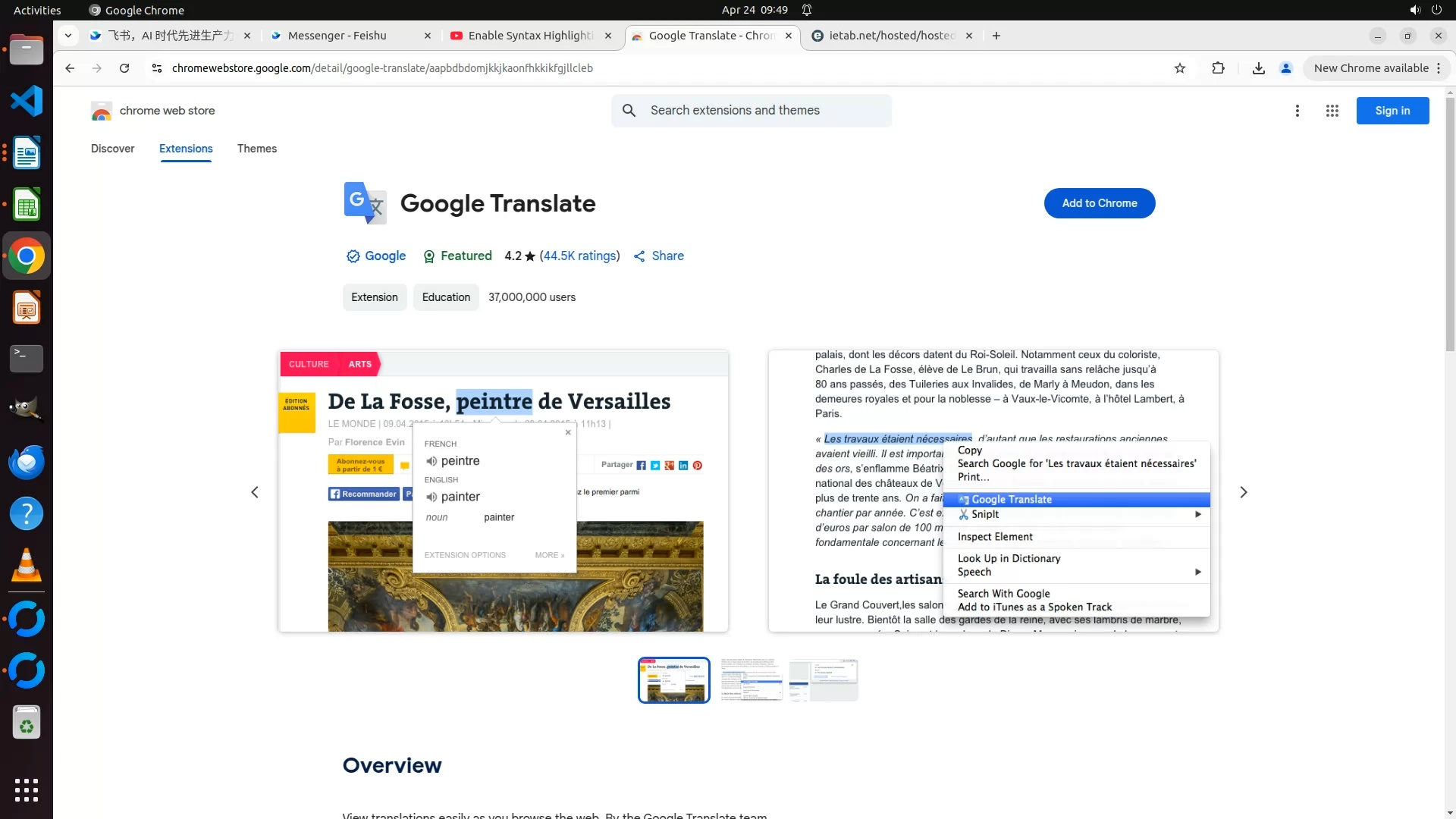Open Chrome downloads icon
Screen dimensions: 1456x819
coord(1258,68)
